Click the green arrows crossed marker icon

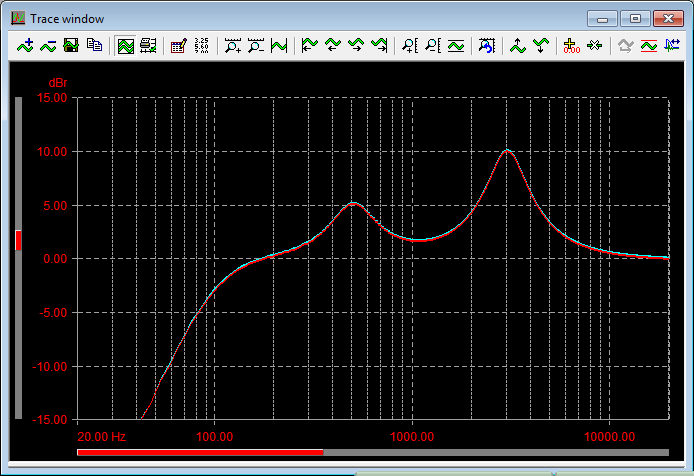[594, 45]
